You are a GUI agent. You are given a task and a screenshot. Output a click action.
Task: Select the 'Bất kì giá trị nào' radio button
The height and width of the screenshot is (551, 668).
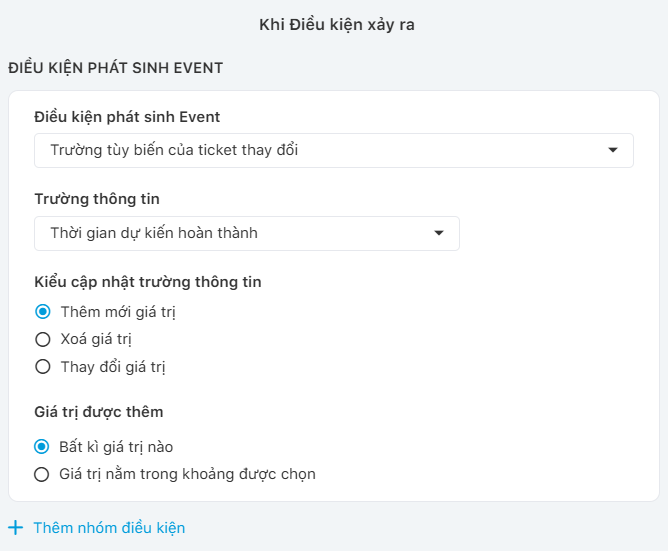tap(41, 447)
